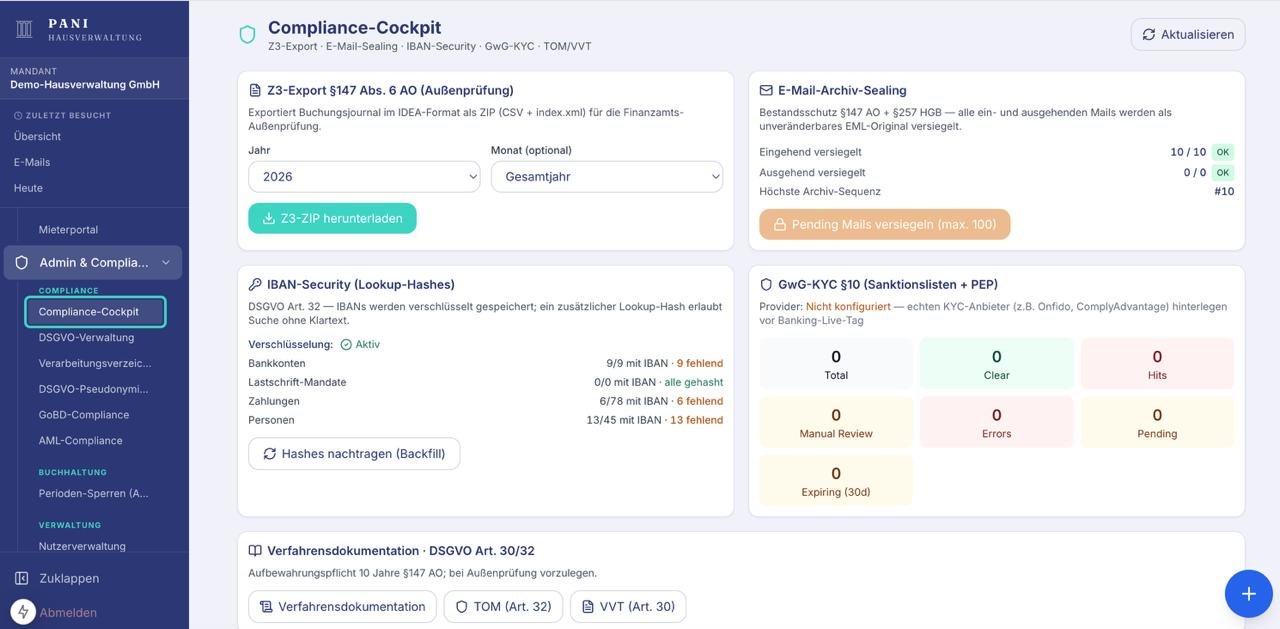Screen dimensions: 1280x629
Task: Click the #10 archive sequence value
Action: point(1224,191)
